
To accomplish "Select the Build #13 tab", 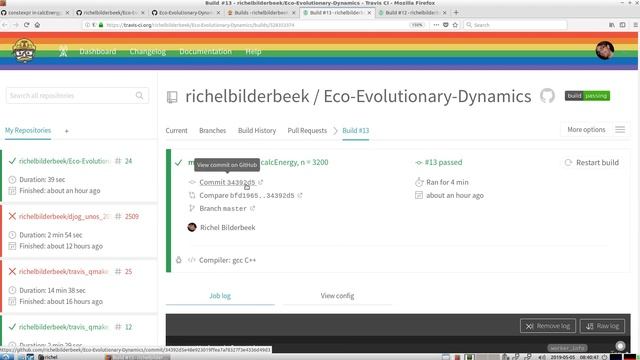I will pyautogui.click(x=356, y=131).
